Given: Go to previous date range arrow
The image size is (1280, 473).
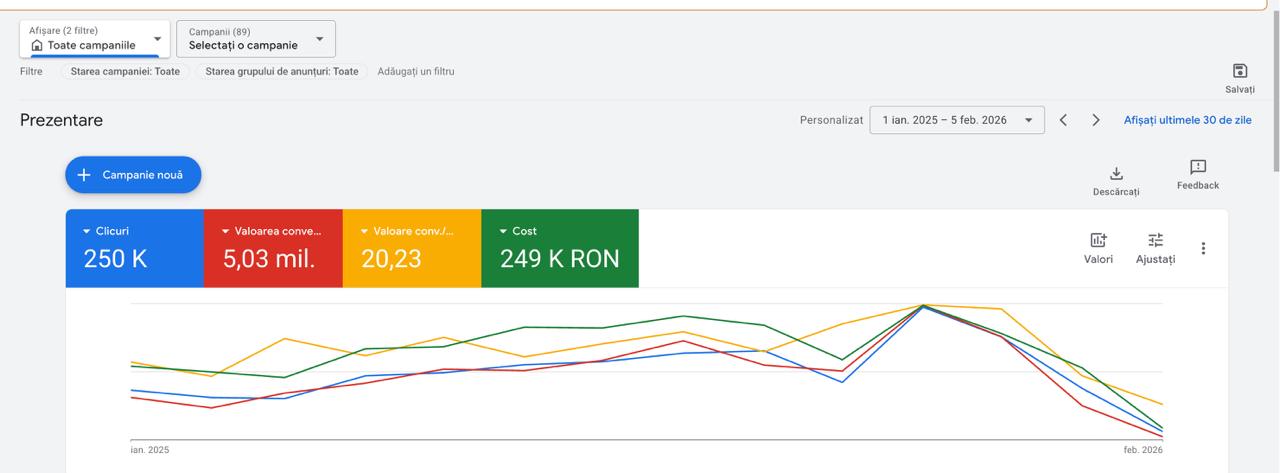Looking at the screenshot, I should [1063, 120].
